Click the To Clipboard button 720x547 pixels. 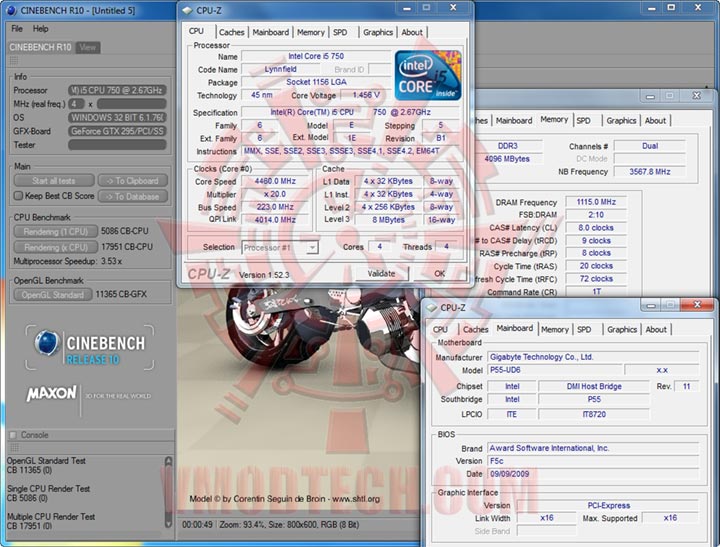[x=132, y=180]
